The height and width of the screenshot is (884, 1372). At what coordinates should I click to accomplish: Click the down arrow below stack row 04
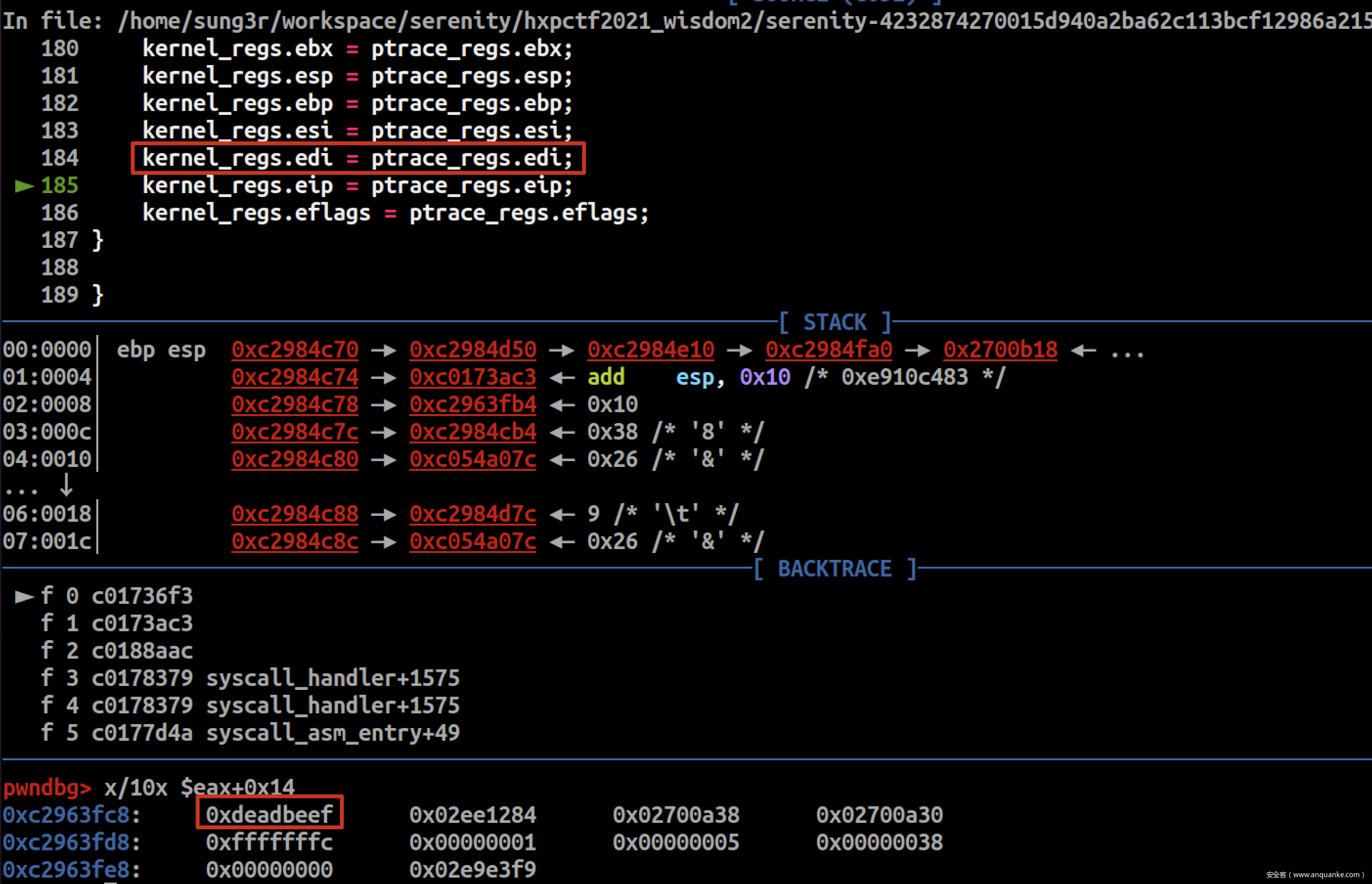(x=66, y=485)
